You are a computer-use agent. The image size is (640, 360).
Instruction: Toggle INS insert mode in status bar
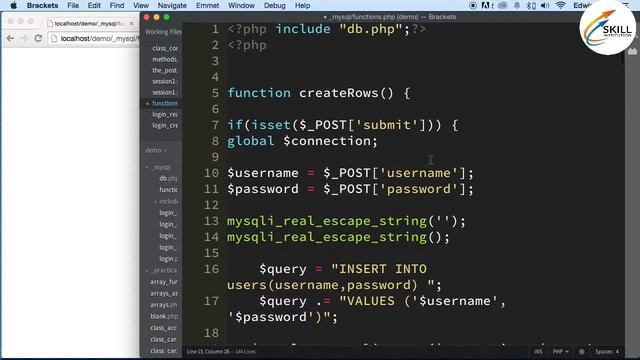pos(538,351)
